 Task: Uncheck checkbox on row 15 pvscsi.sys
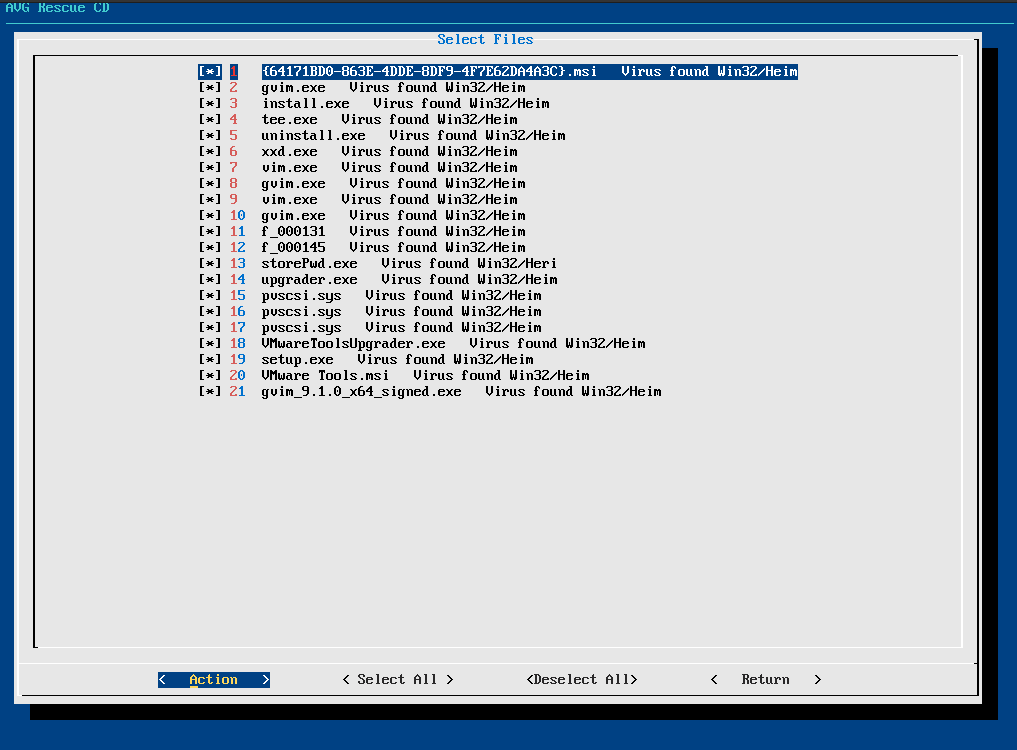(209, 295)
